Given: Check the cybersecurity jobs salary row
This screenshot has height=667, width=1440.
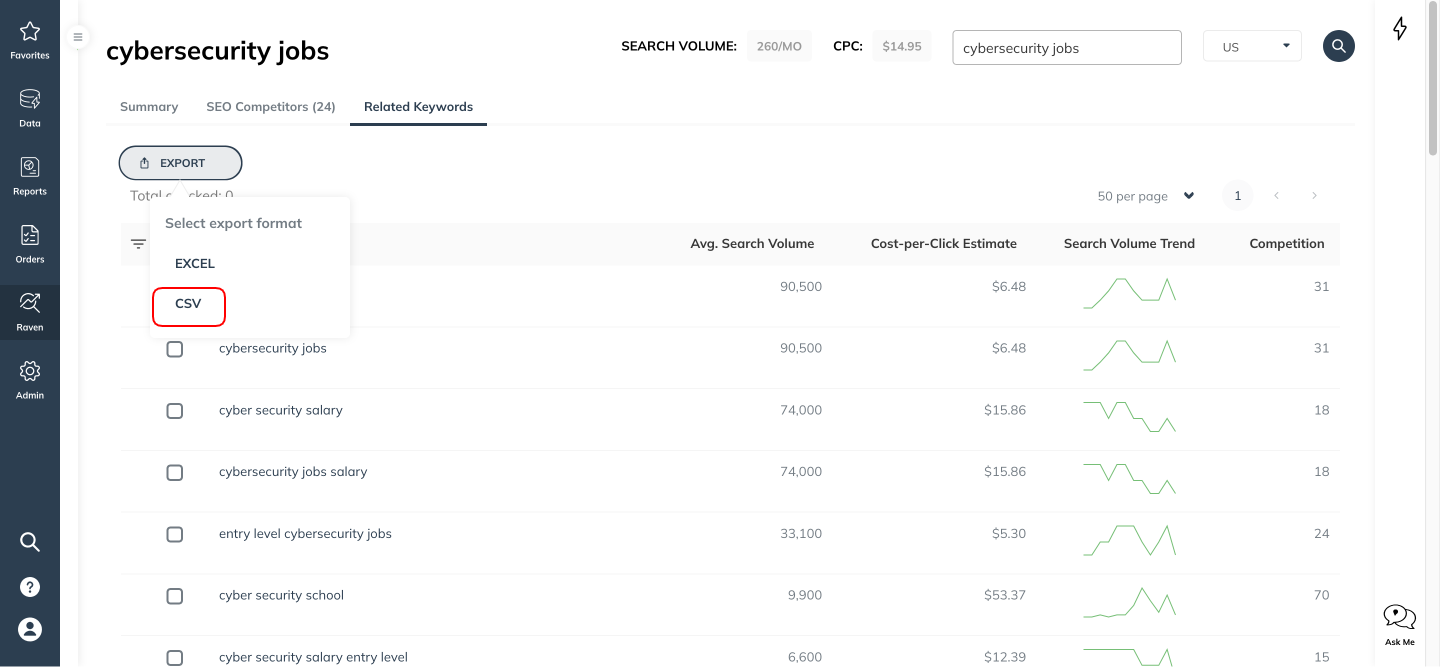Looking at the screenshot, I should coord(175,473).
